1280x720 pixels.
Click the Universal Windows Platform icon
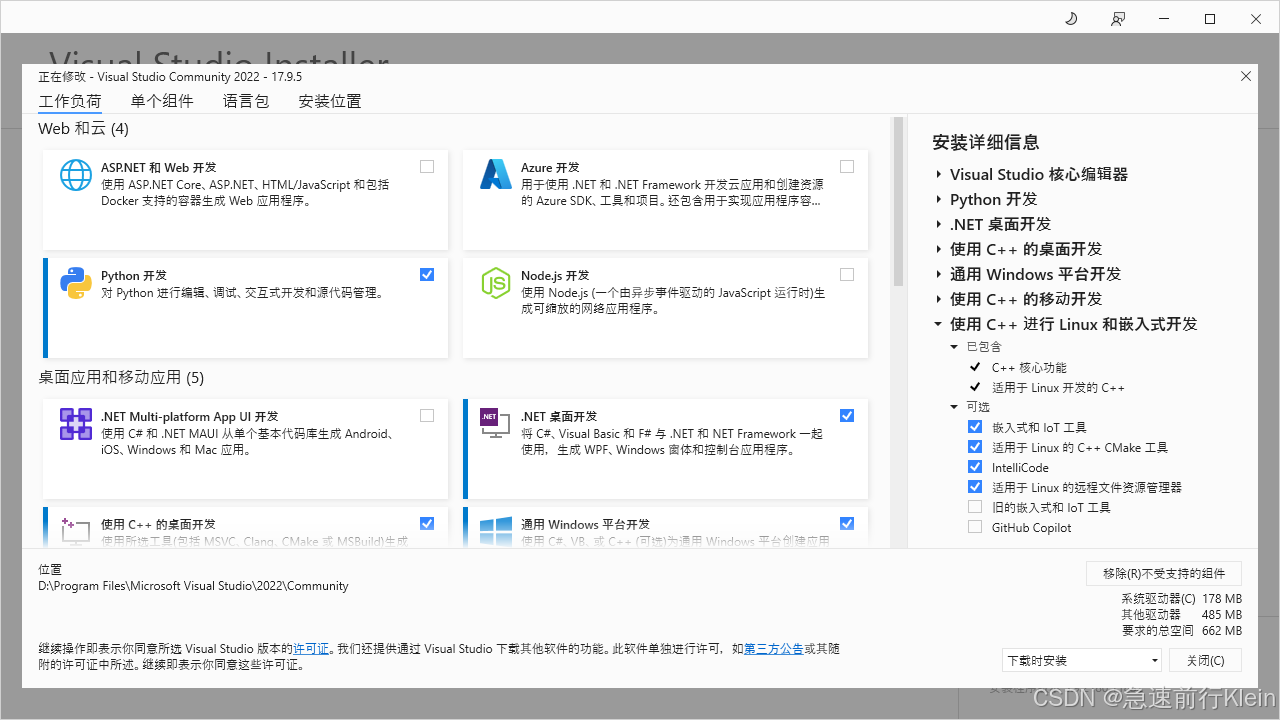pos(496,531)
